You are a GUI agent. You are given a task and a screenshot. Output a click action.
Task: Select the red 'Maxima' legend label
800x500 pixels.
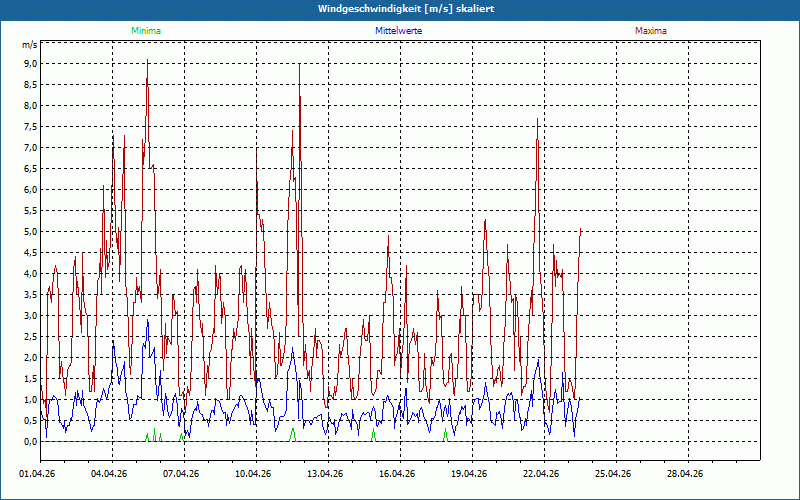click(x=650, y=31)
